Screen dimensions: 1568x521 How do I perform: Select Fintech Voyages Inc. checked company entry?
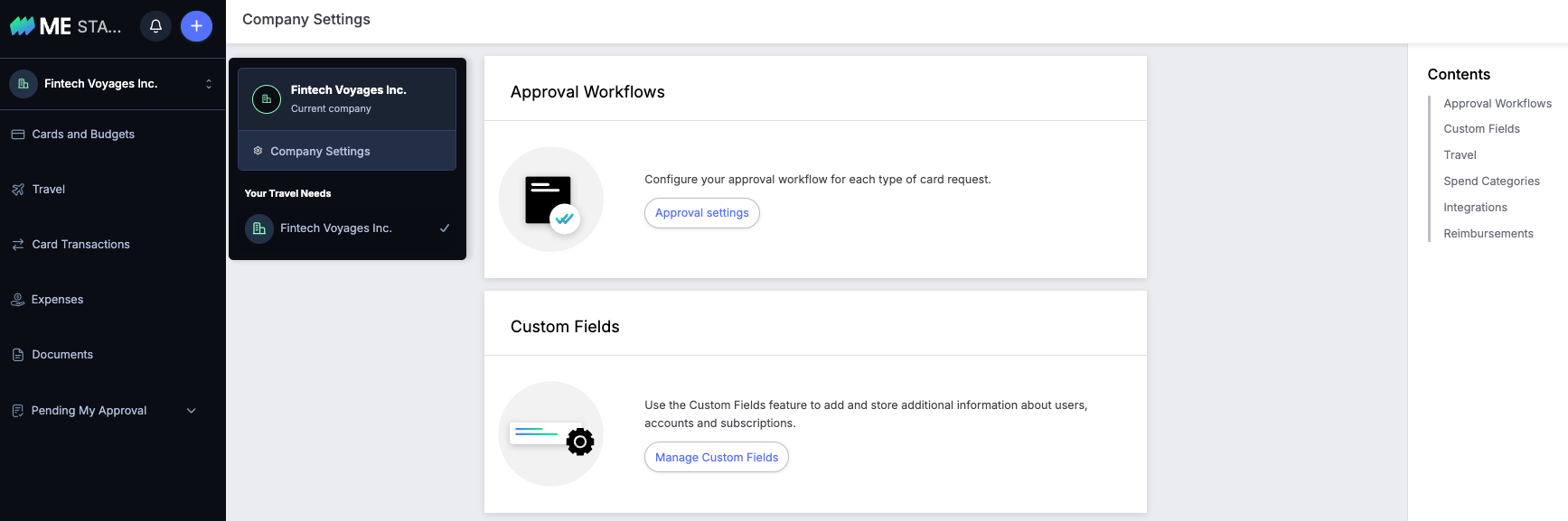347,228
